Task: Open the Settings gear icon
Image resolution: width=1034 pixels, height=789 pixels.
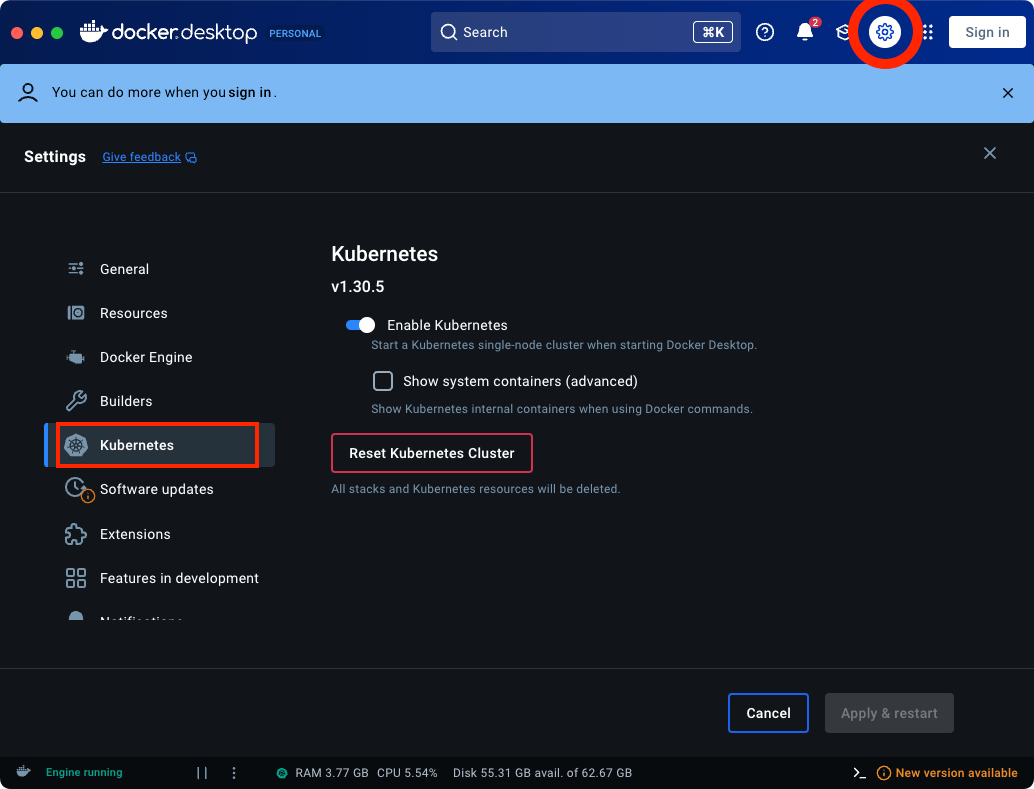Action: 884,32
